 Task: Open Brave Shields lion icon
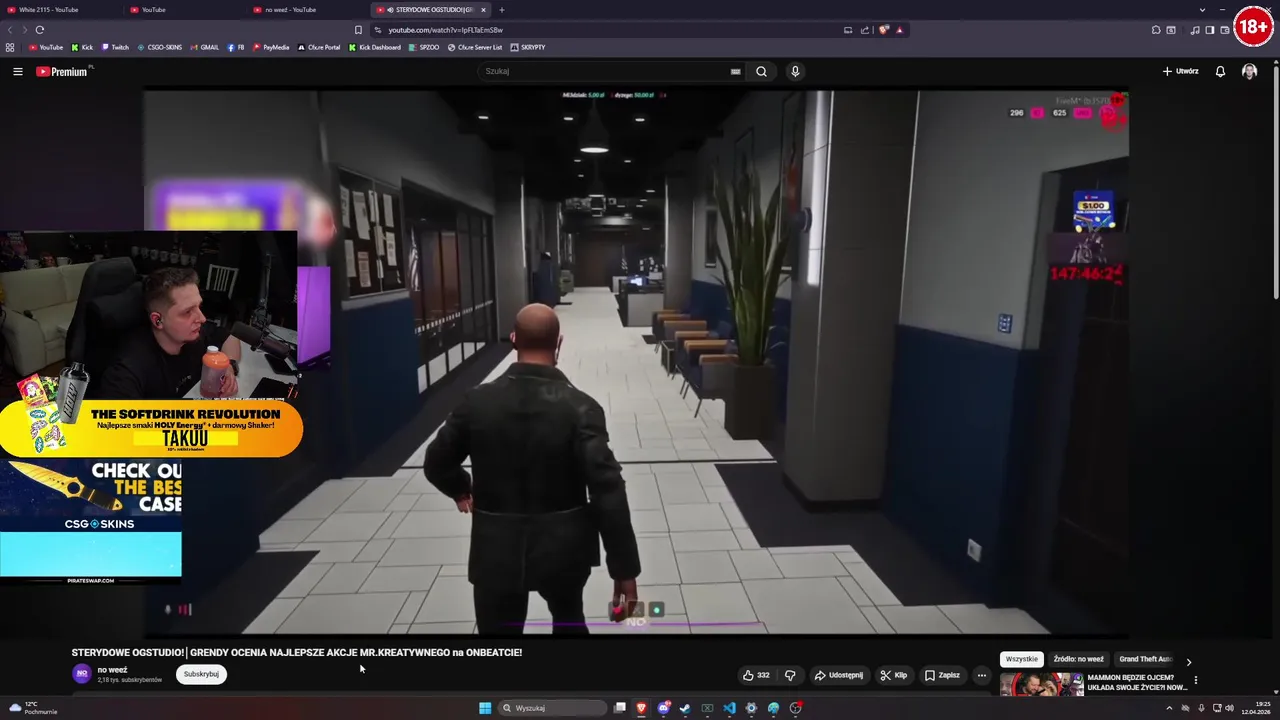point(884,30)
